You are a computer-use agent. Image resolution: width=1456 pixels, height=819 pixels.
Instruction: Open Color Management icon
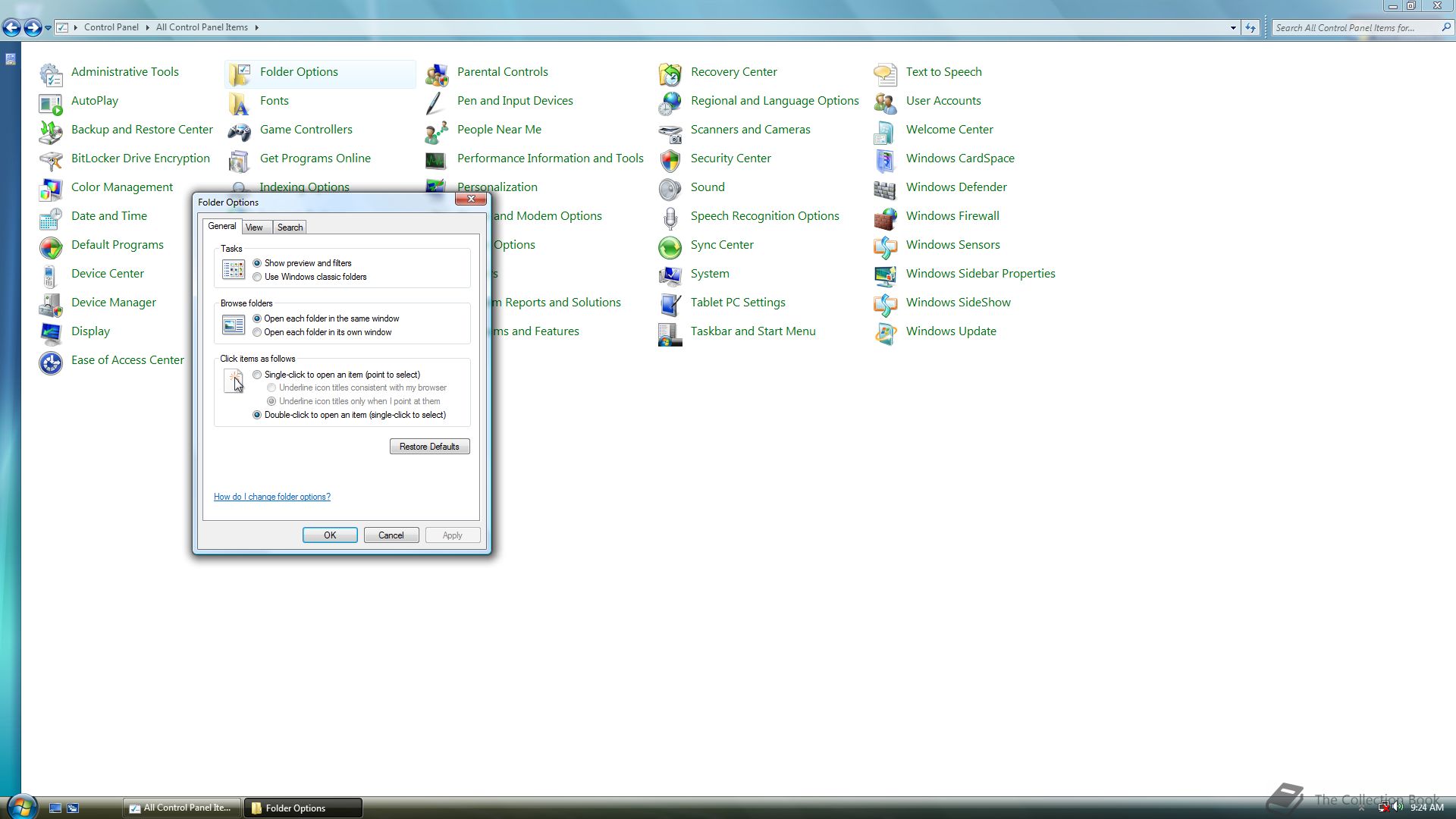(51, 189)
